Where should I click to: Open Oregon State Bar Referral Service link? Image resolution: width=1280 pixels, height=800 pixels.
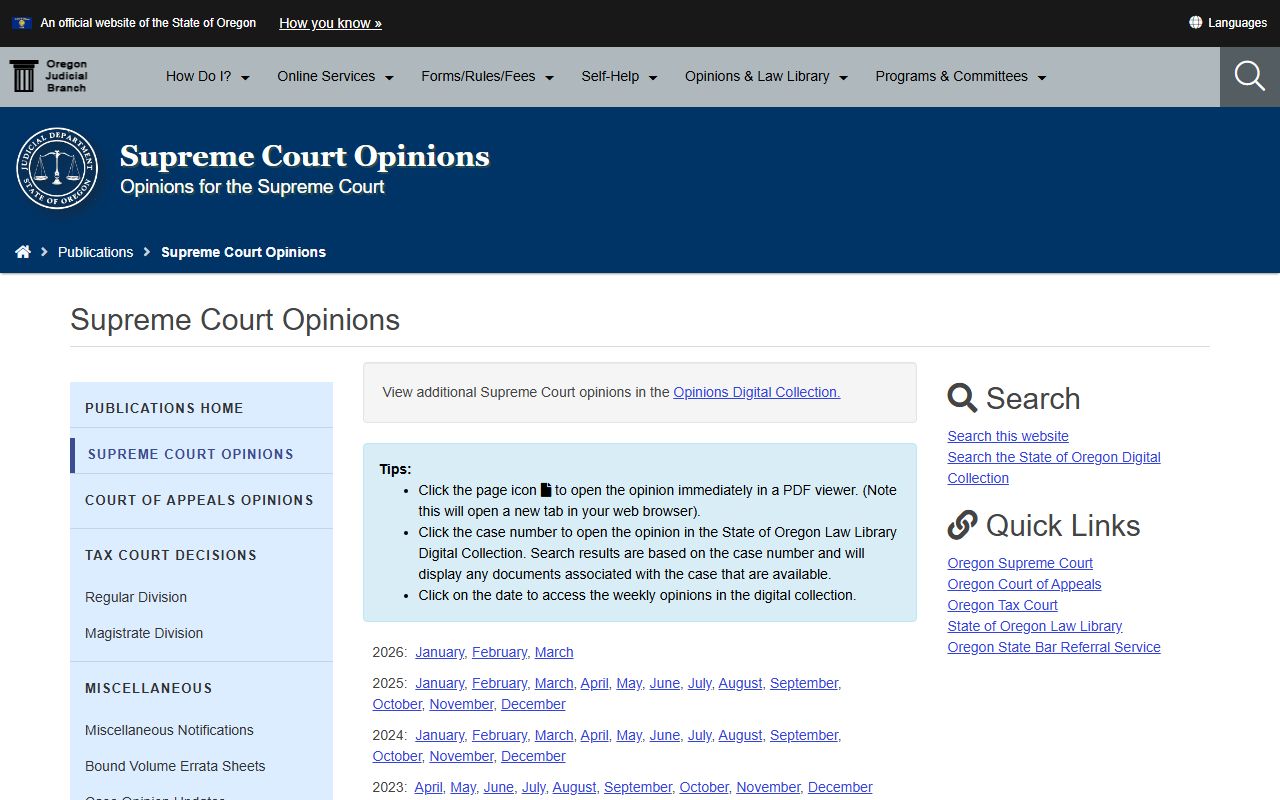tap(1054, 647)
